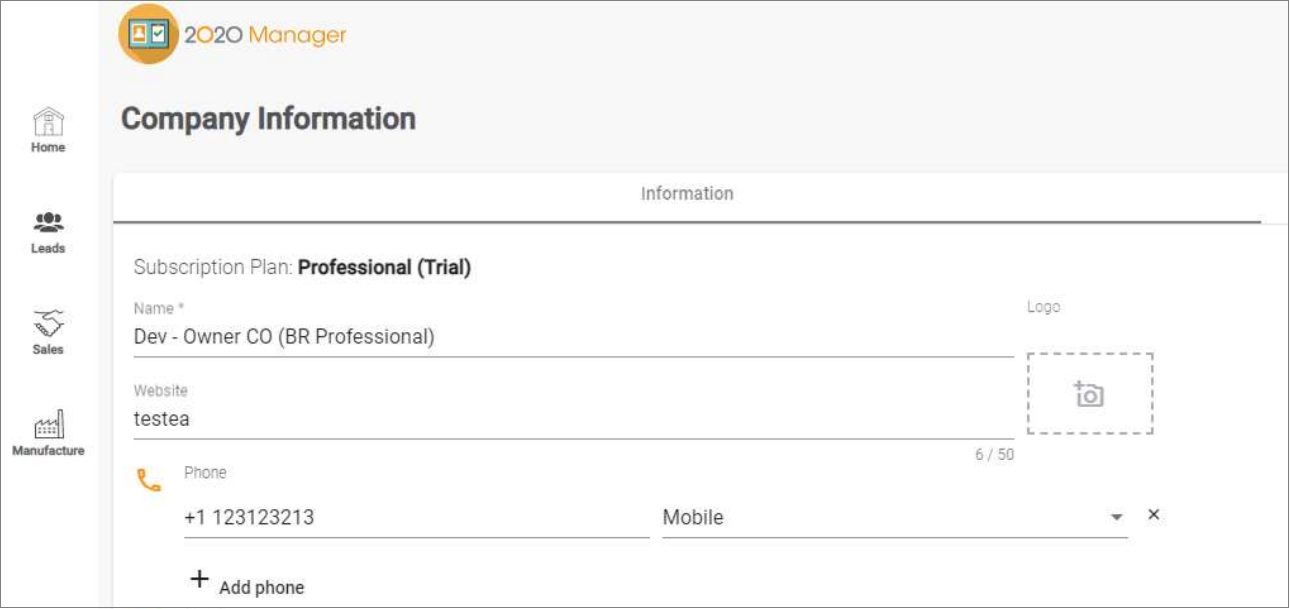Click the 2020 Manager logo icon

pos(148,35)
